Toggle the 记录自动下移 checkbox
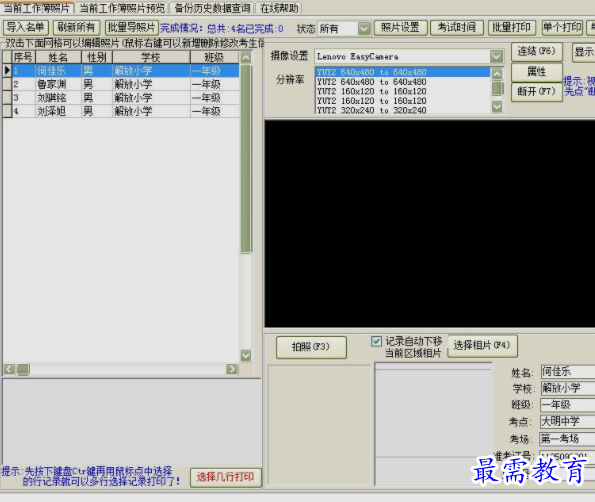 (376, 341)
